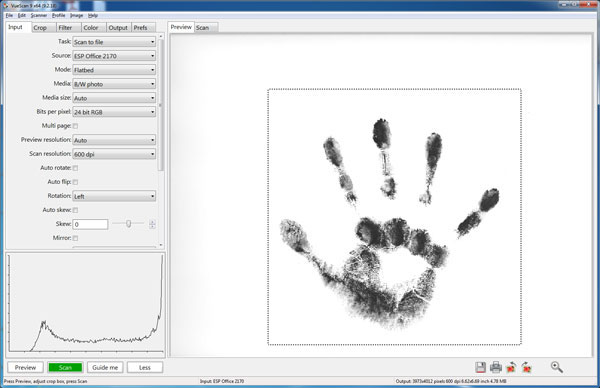Open the Profile menu
Viewport: 600px width, 388px height.
(x=58, y=15)
